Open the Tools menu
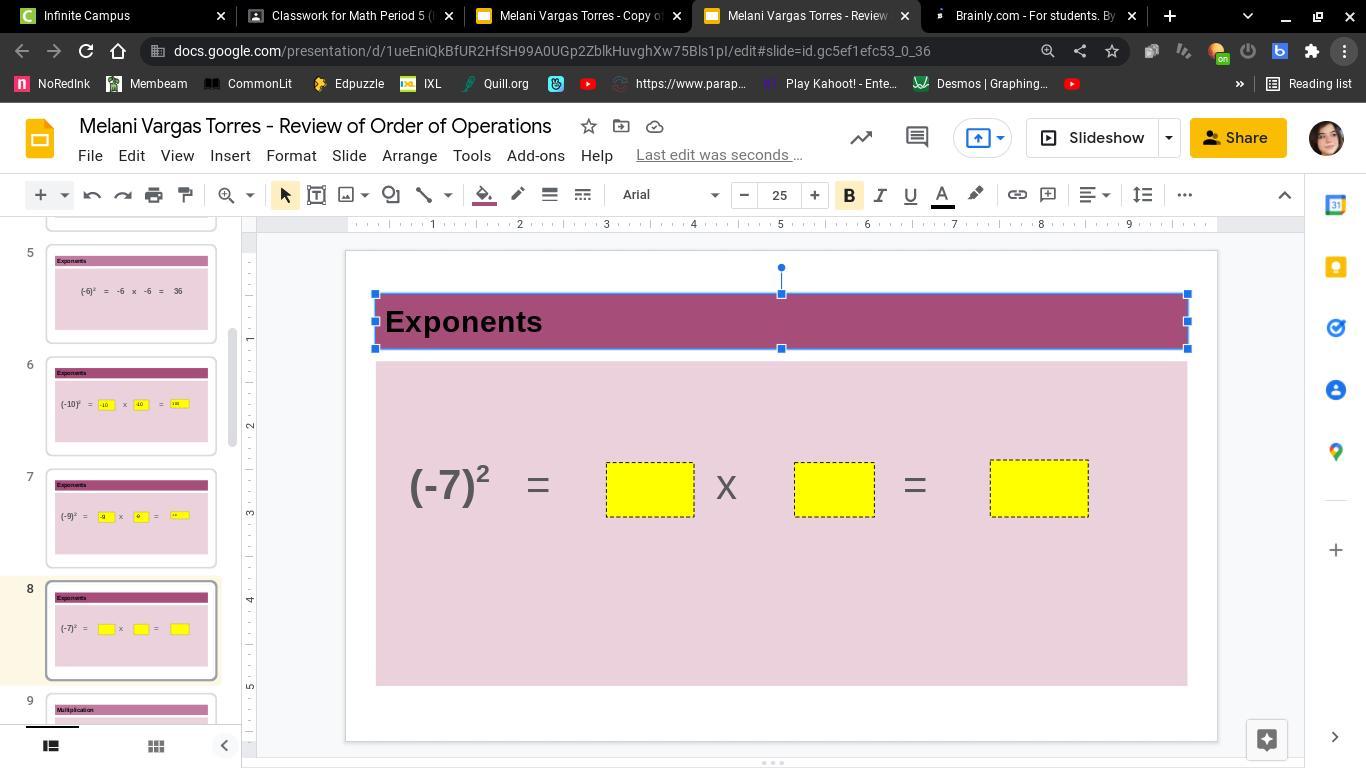 click(x=472, y=156)
